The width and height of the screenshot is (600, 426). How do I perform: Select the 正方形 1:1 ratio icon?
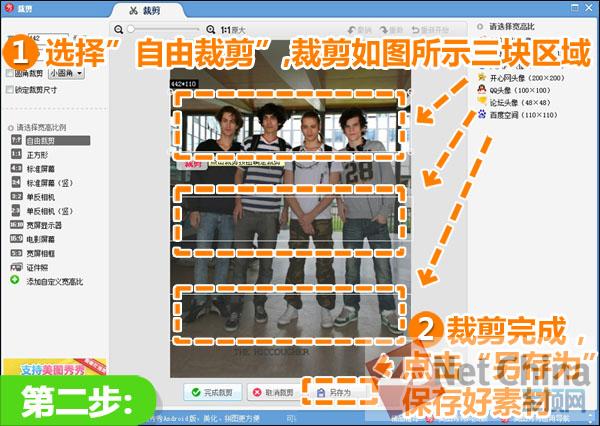point(16,154)
